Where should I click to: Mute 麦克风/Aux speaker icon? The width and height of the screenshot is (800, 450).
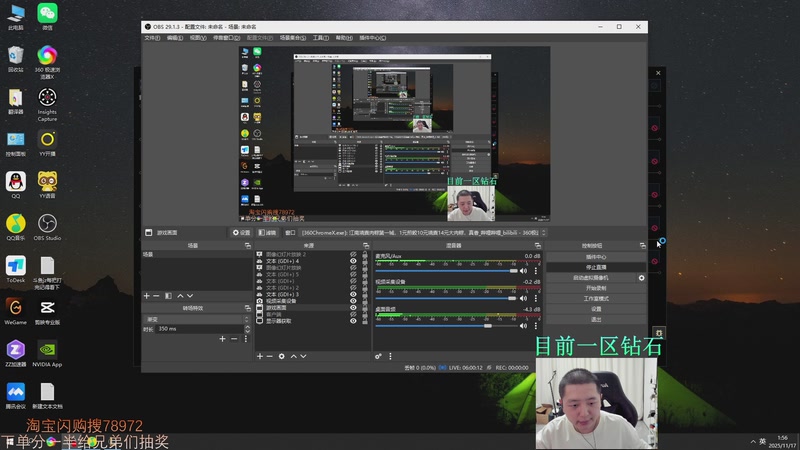click(x=523, y=271)
